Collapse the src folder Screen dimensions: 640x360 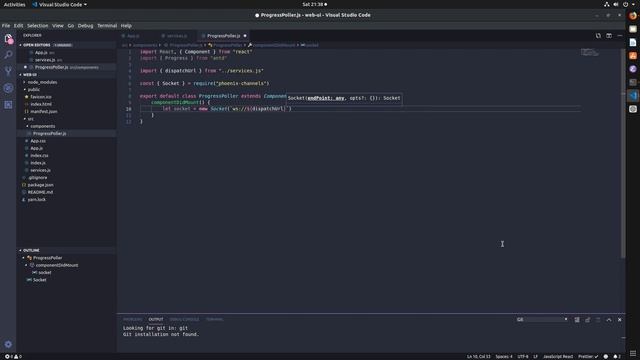(31, 119)
